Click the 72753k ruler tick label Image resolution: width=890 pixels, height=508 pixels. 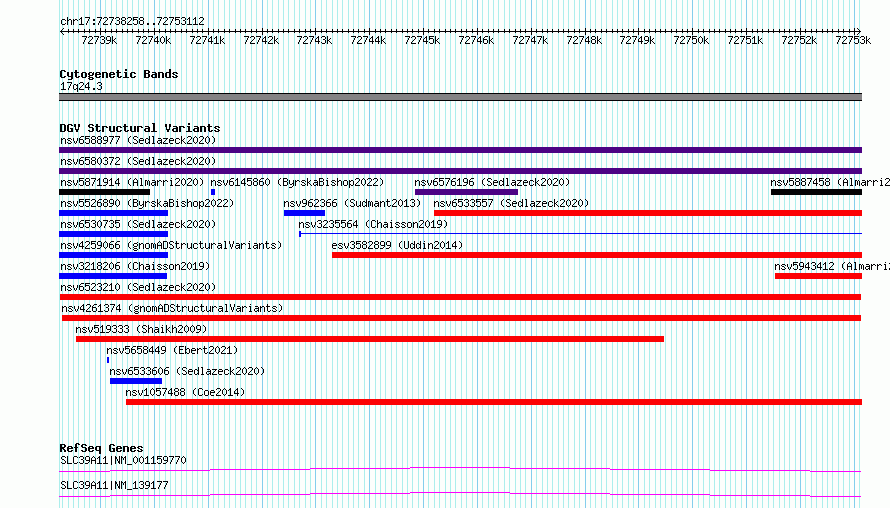pyautogui.click(x=853, y=41)
